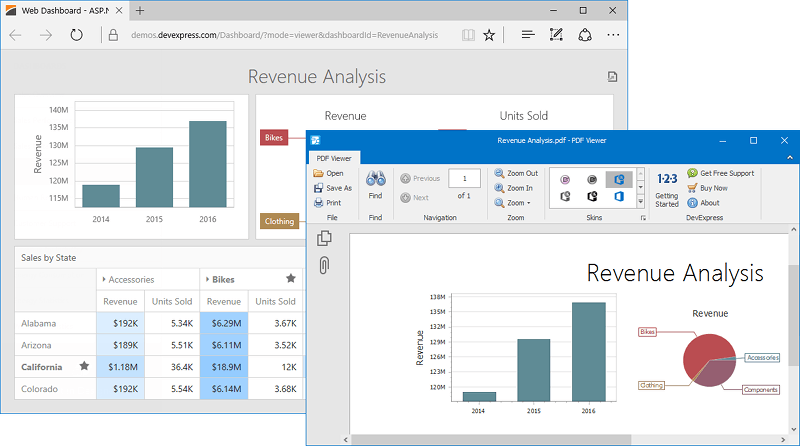800x446 pixels.
Task: Add page to favorites with star
Action: [x=489, y=35]
